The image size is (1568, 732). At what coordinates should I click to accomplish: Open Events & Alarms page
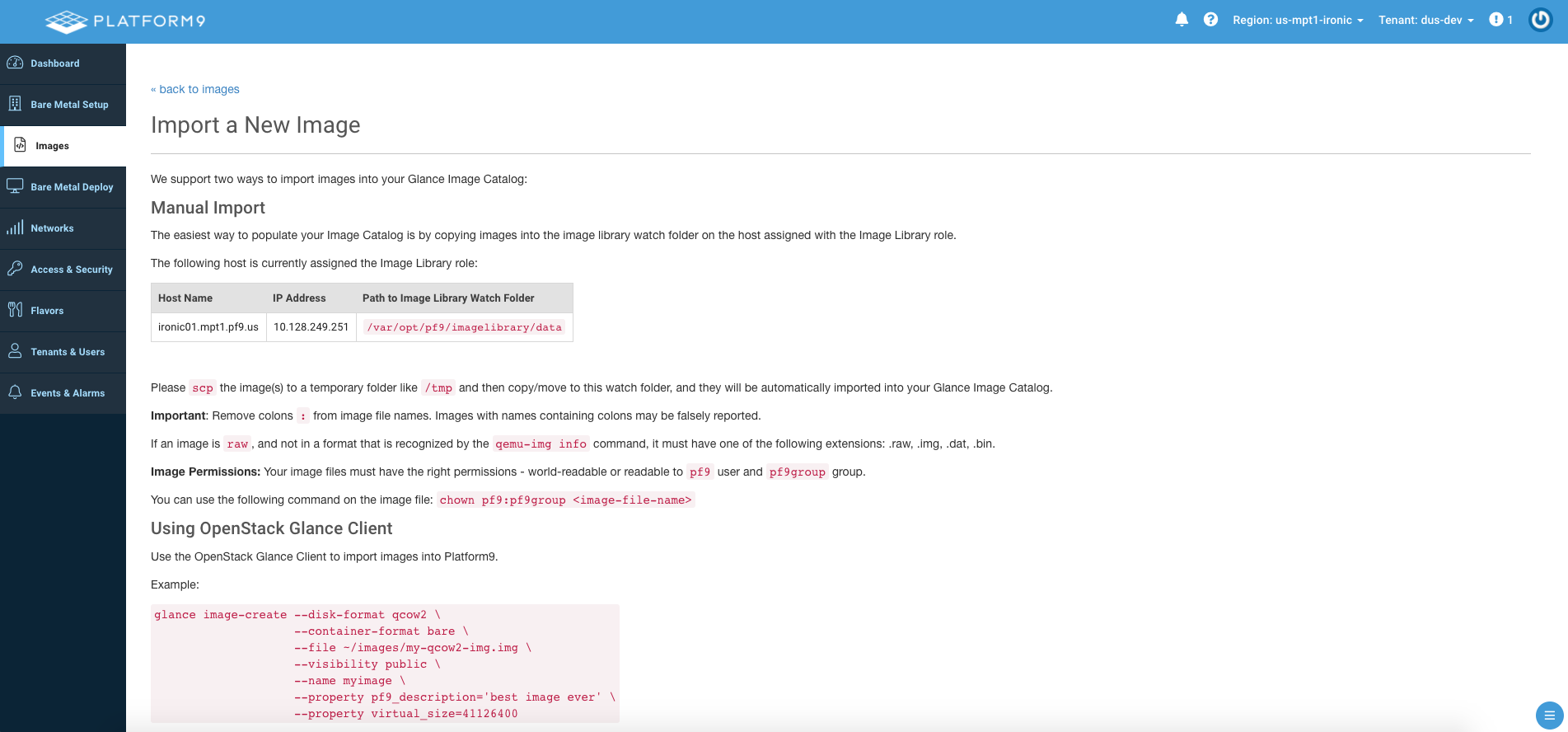63,393
